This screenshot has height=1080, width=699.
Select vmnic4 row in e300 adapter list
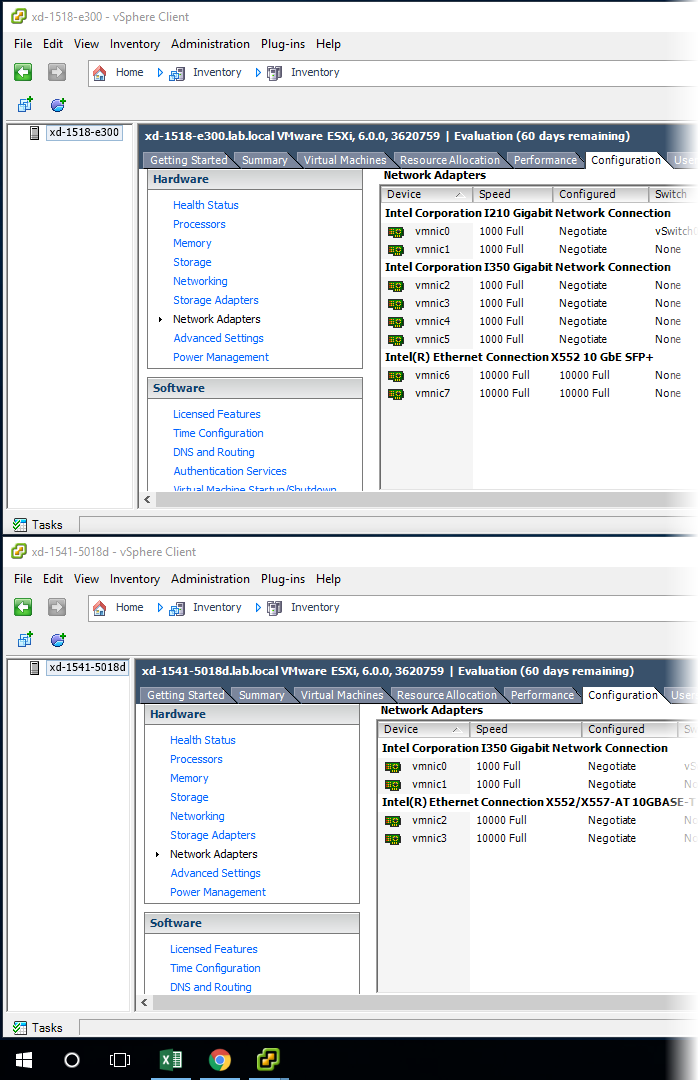(x=539, y=322)
